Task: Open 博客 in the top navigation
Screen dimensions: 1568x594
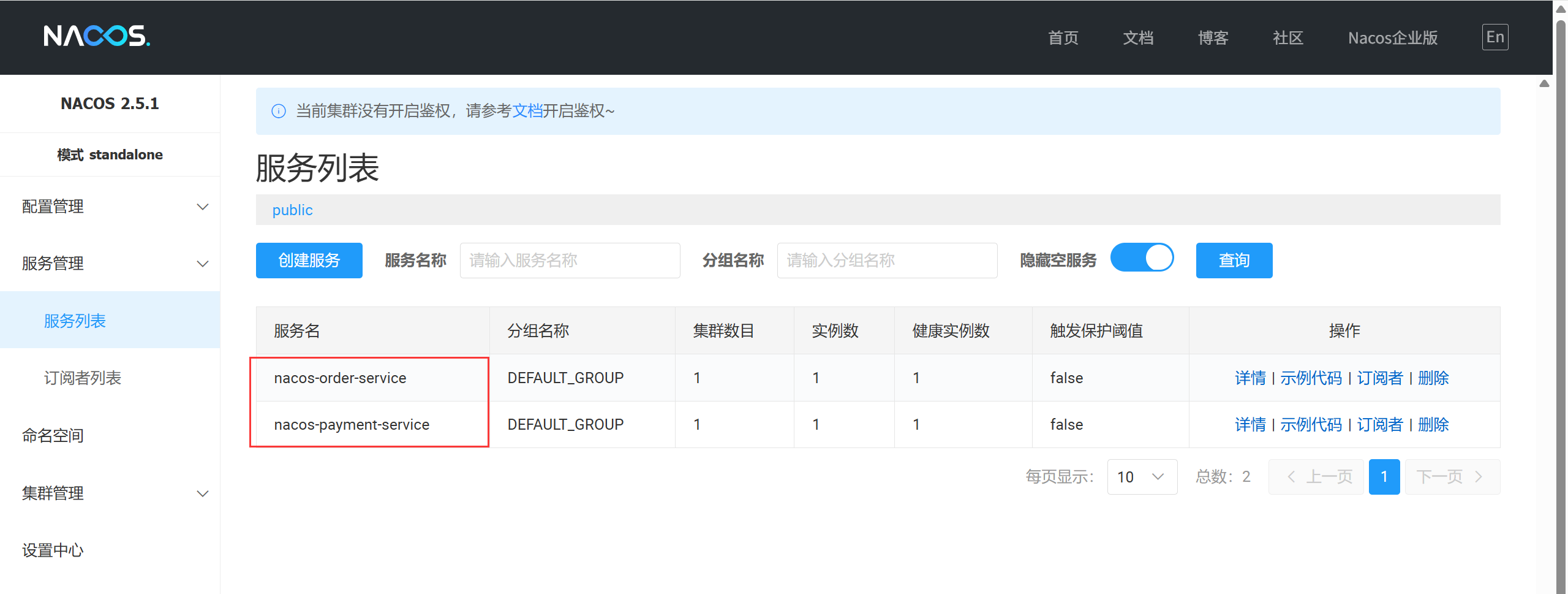Action: 1213,38
